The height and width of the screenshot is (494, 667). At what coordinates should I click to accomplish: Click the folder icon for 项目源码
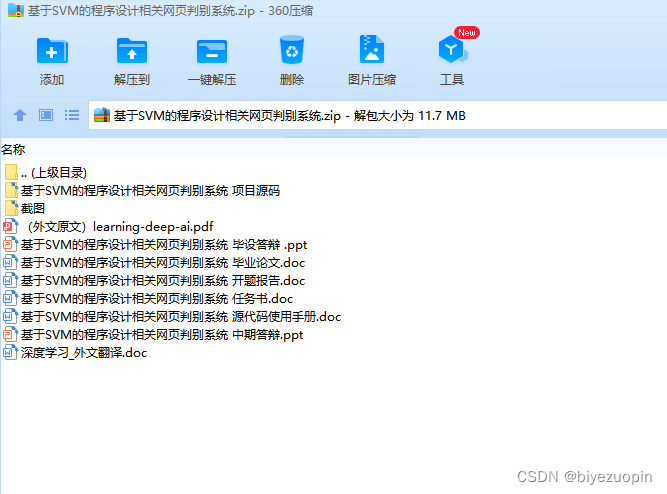point(11,190)
